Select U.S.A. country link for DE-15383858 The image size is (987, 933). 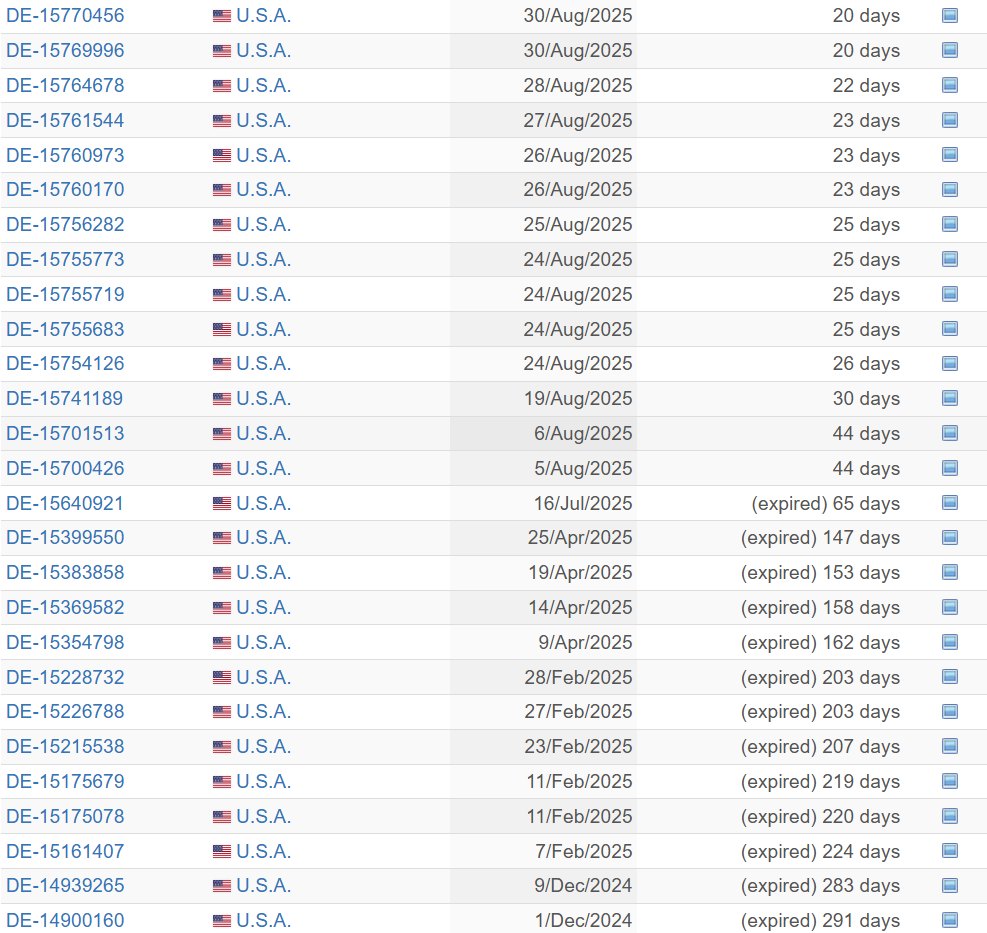[x=263, y=573]
